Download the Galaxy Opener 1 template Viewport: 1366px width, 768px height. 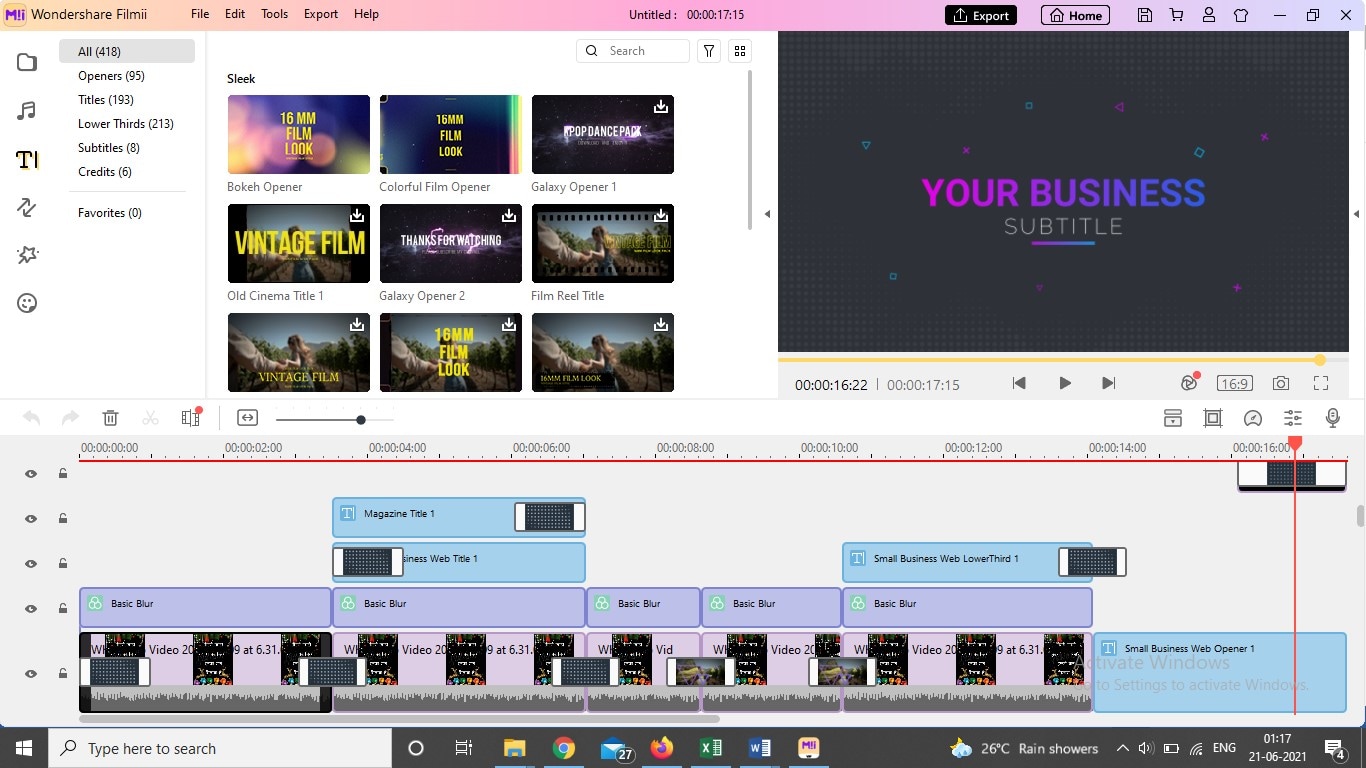tap(660, 107)
